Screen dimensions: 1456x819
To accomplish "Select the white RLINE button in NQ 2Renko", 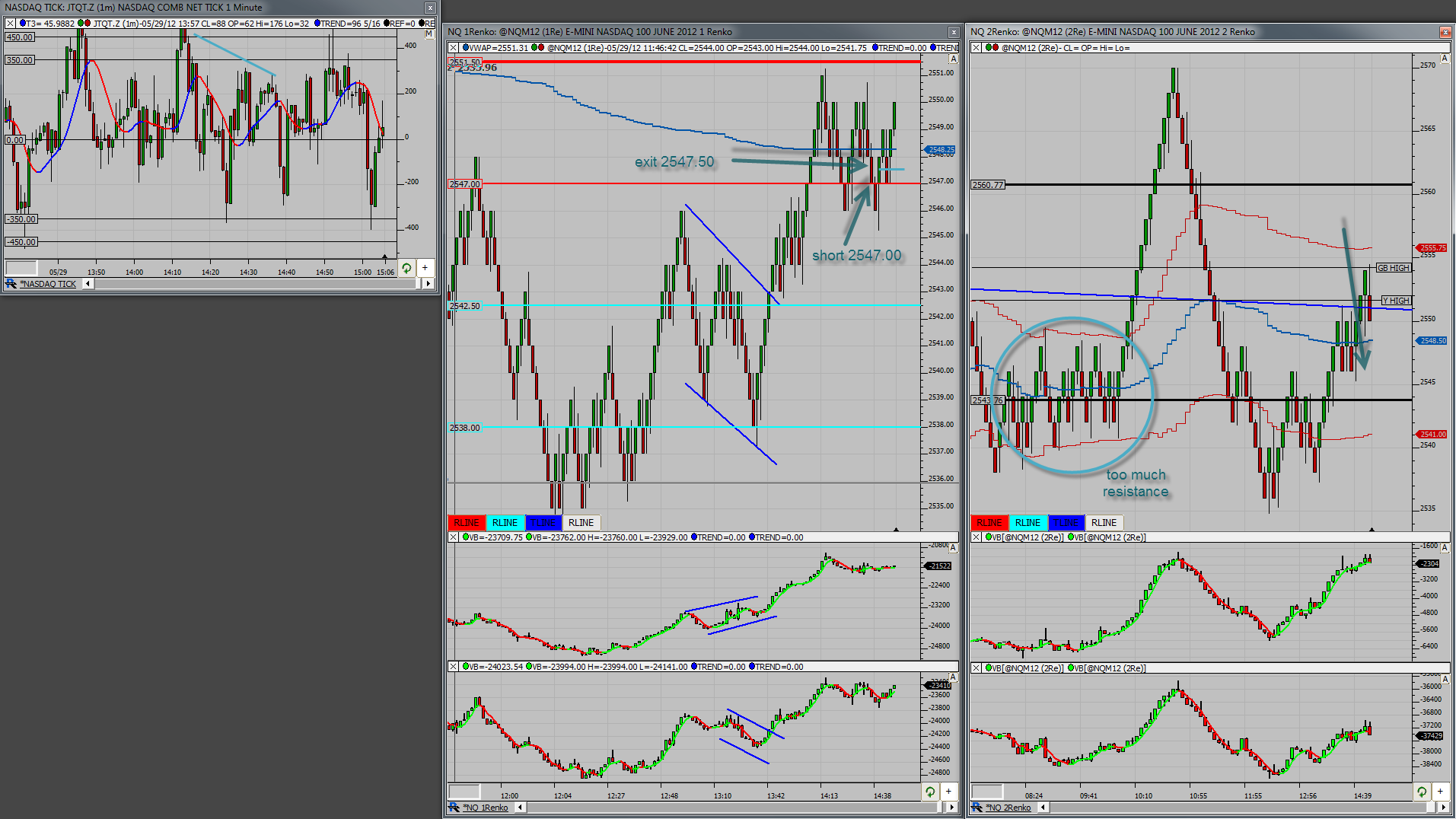I will (x=1104, y=523).
